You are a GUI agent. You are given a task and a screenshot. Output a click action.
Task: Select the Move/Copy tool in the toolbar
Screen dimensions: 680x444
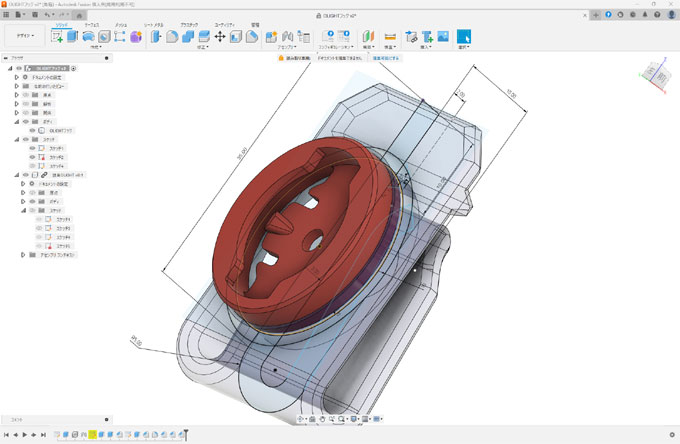pyautogui.click(x=219, y=36)
